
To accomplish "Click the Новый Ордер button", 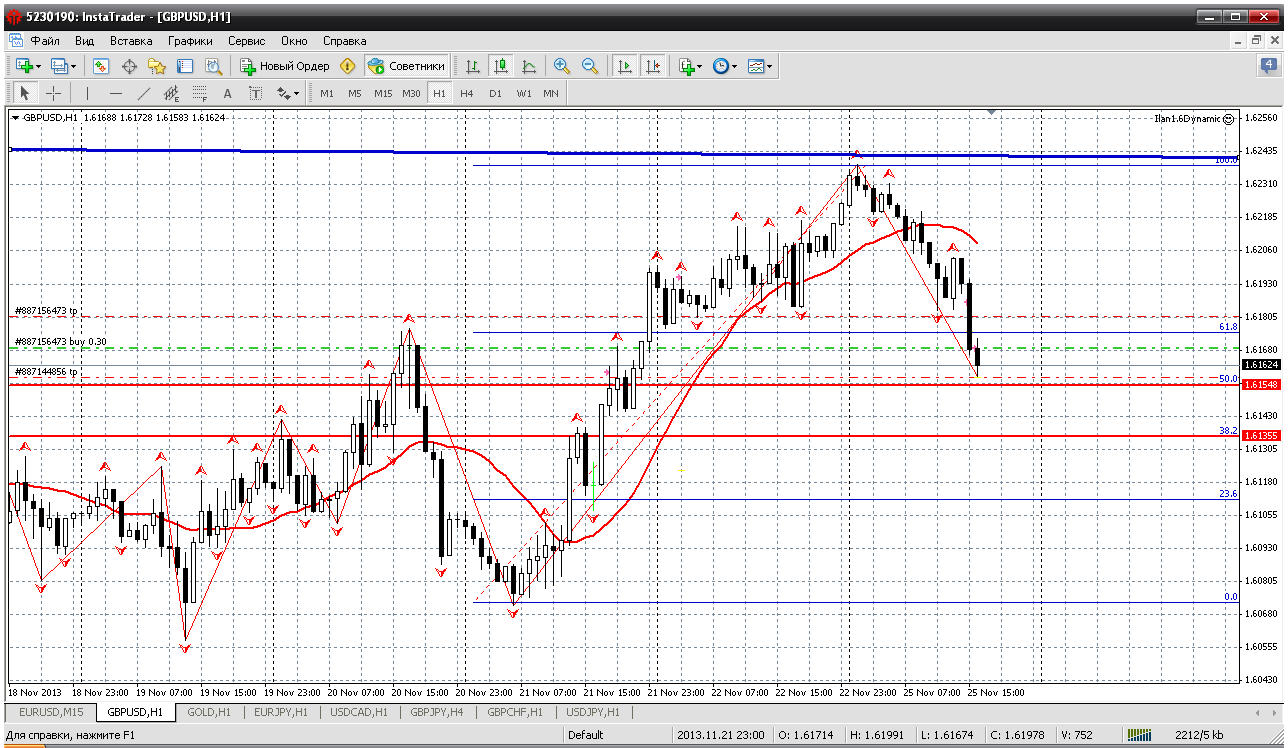I will [x=284, y=66].
